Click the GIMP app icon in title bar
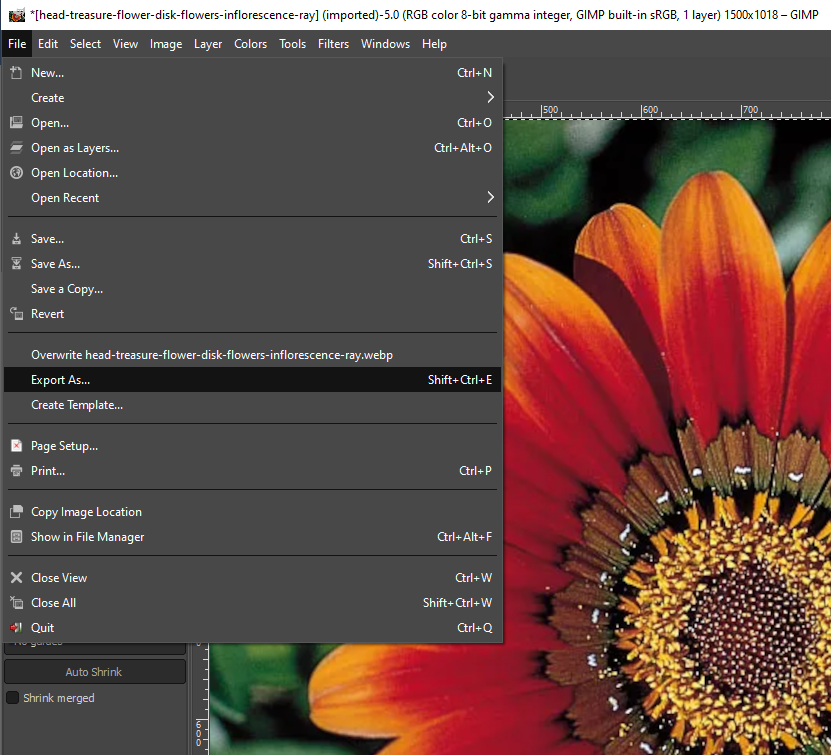This screenshot has height=755, width=831. coord(17,15)
